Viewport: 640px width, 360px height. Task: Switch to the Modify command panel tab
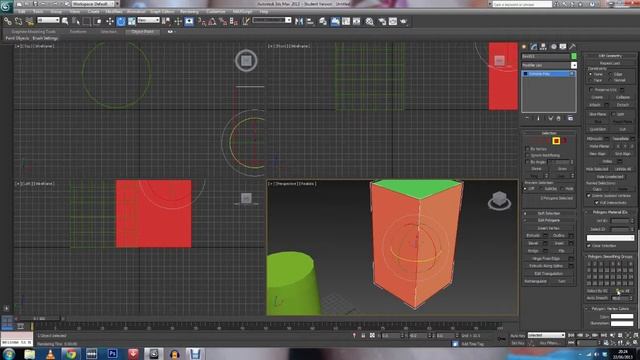tap(534, 47)
